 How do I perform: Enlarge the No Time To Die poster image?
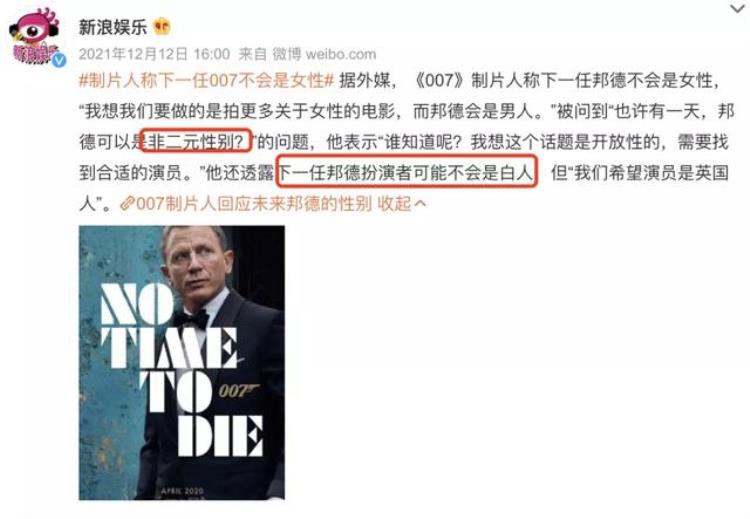tap(182, 363)
